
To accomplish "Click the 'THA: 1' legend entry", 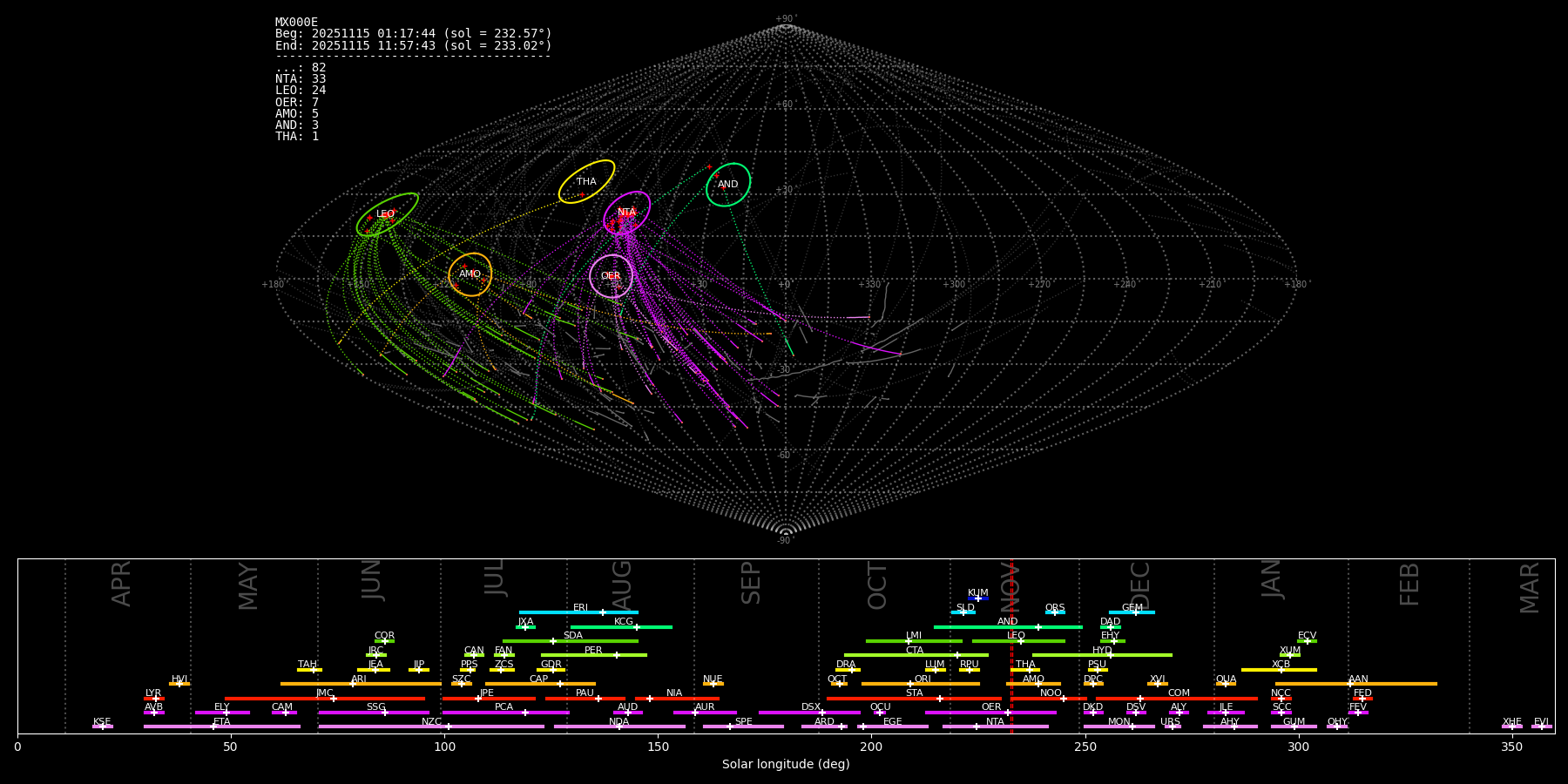I will point(297,137).
